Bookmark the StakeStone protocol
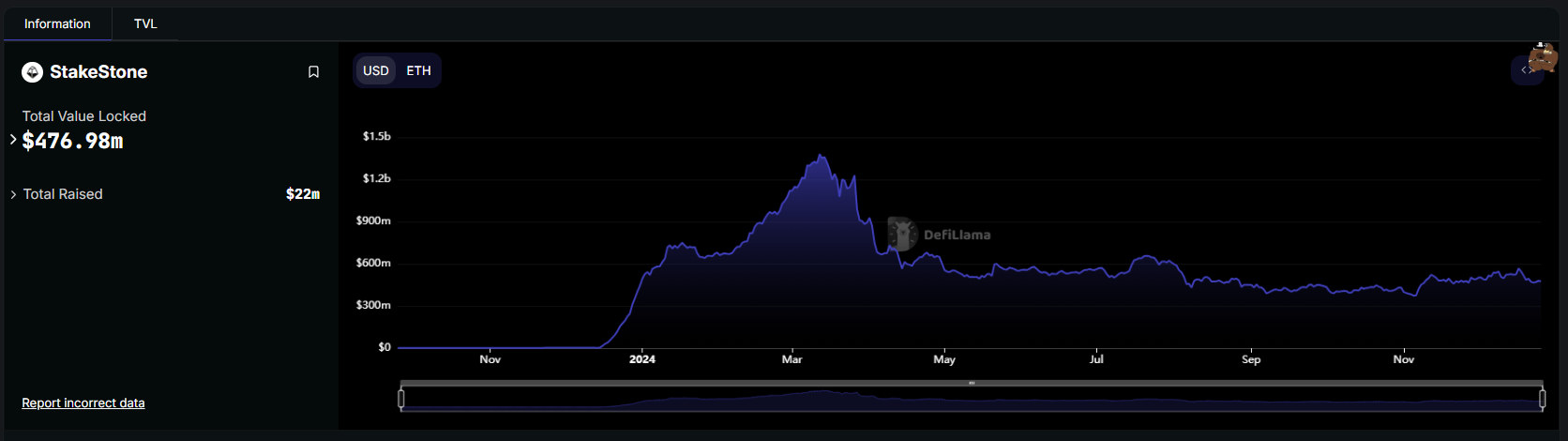 [313, 72]
